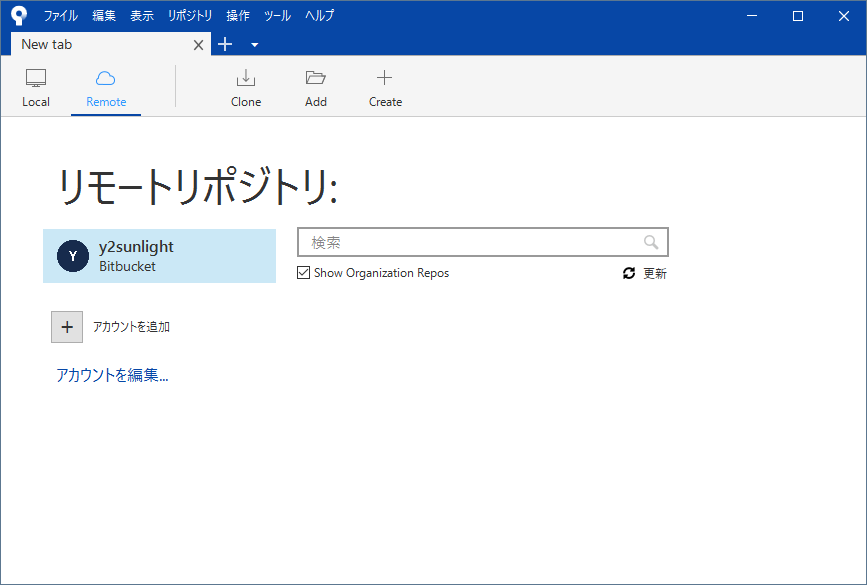Click the Clone download icon
This screenshot has width=867, height=585.
point(246,78)
